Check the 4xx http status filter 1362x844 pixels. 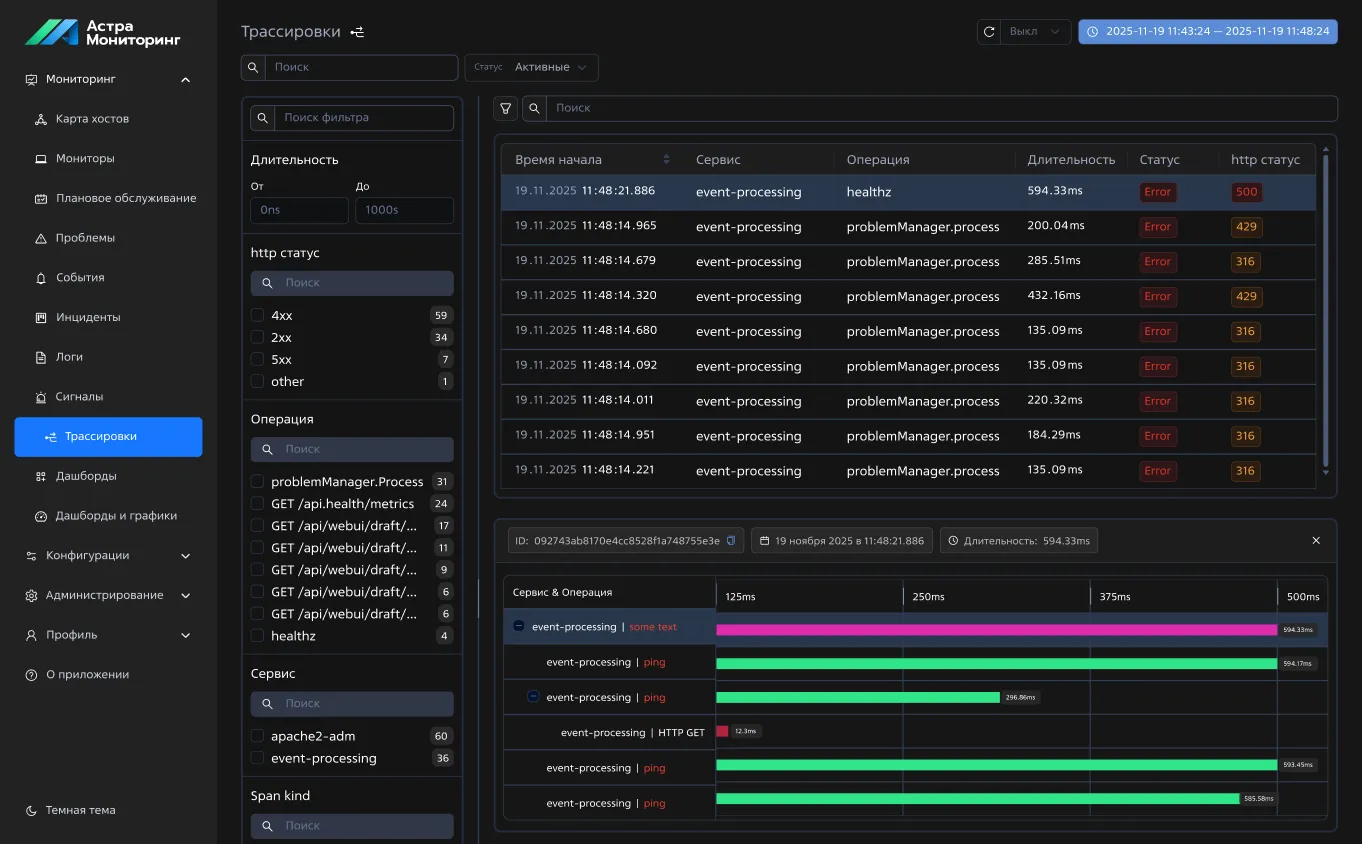click(258, 316)
